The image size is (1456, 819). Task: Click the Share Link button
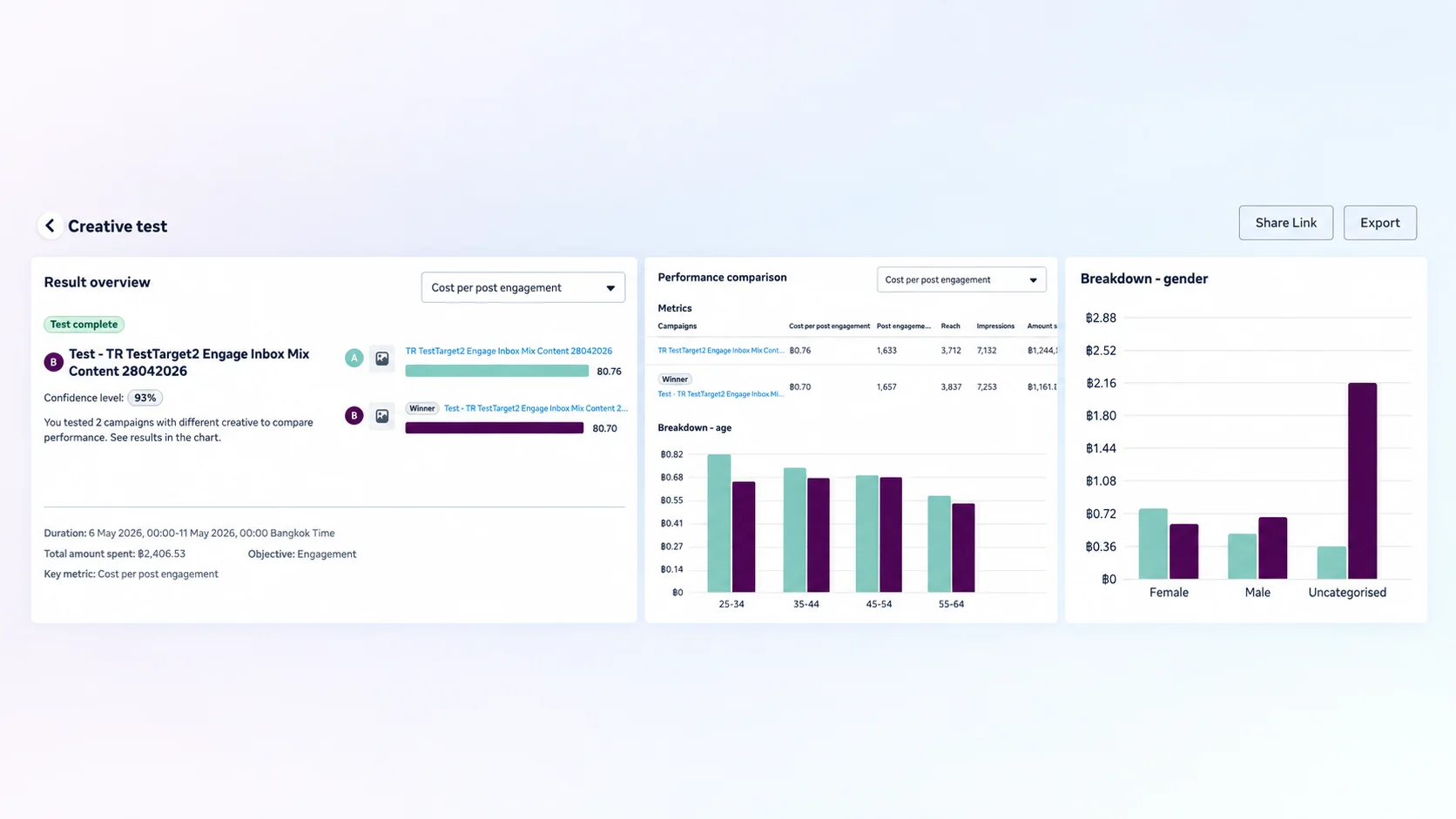coord(1285,223)
